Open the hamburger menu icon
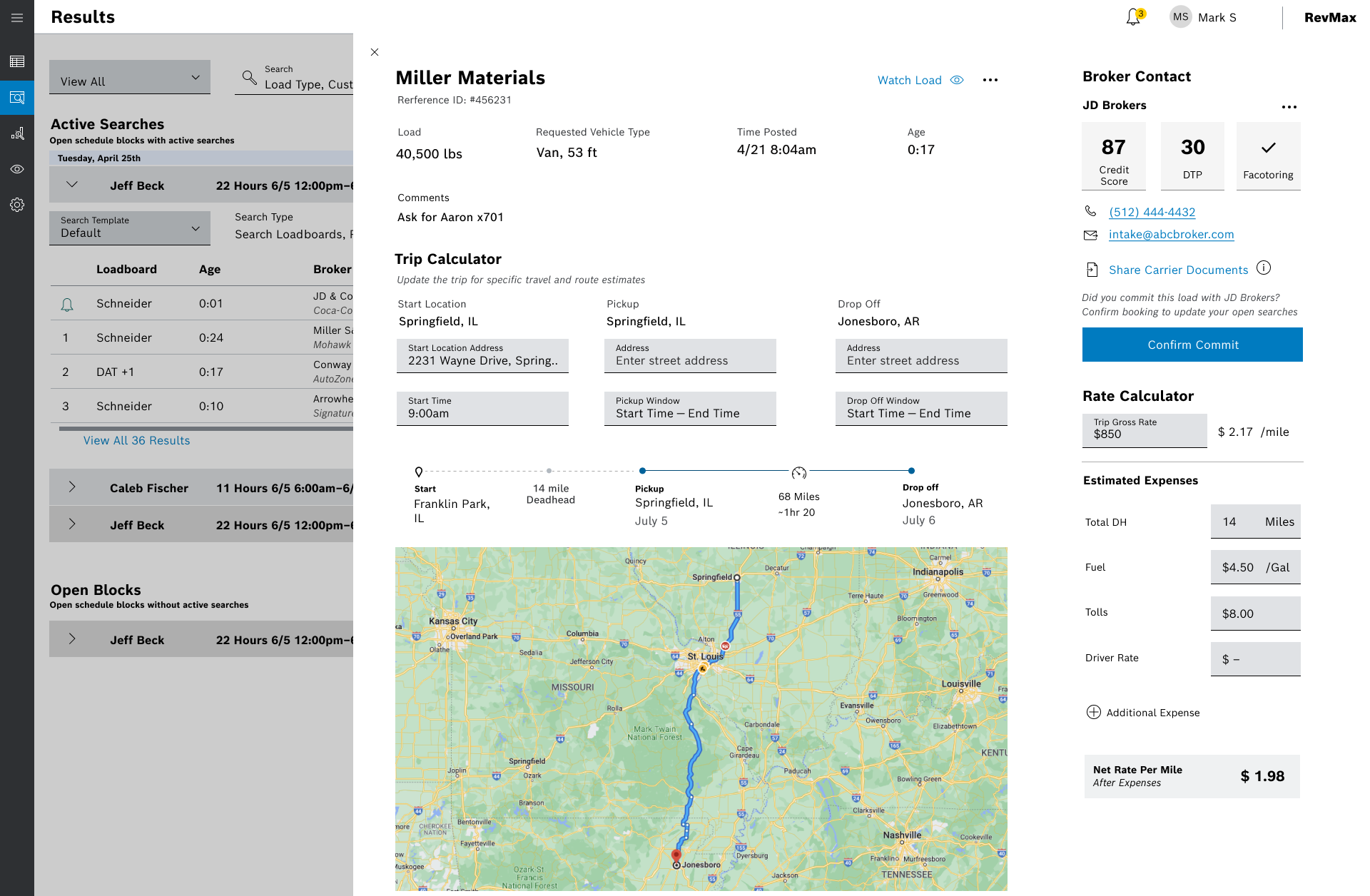1370x896 pixels. point(17,18)
